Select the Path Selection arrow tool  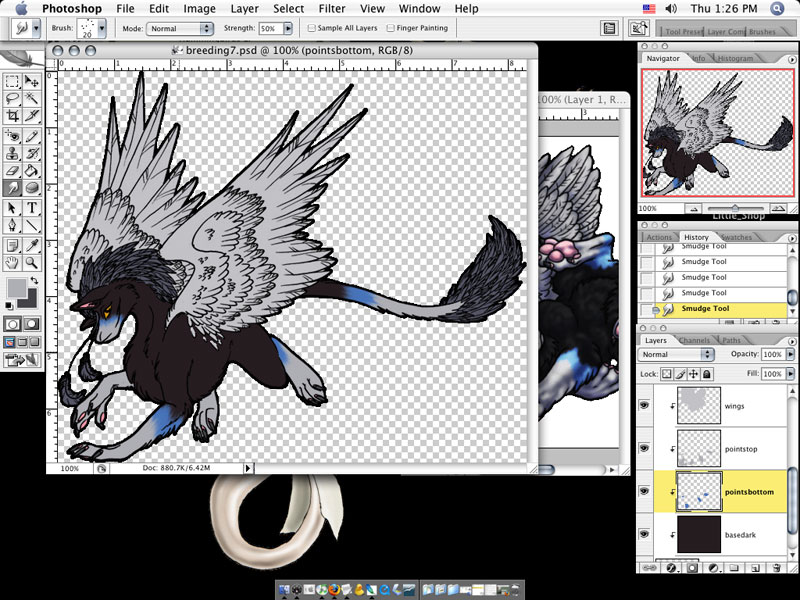tap(12, 208)
